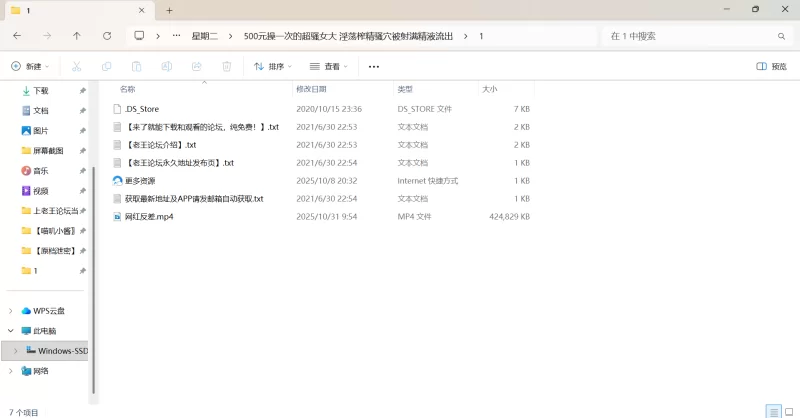Click the Cut icon in the toolbar
This screenshot has height=418, width=800.
click(76, 66)
